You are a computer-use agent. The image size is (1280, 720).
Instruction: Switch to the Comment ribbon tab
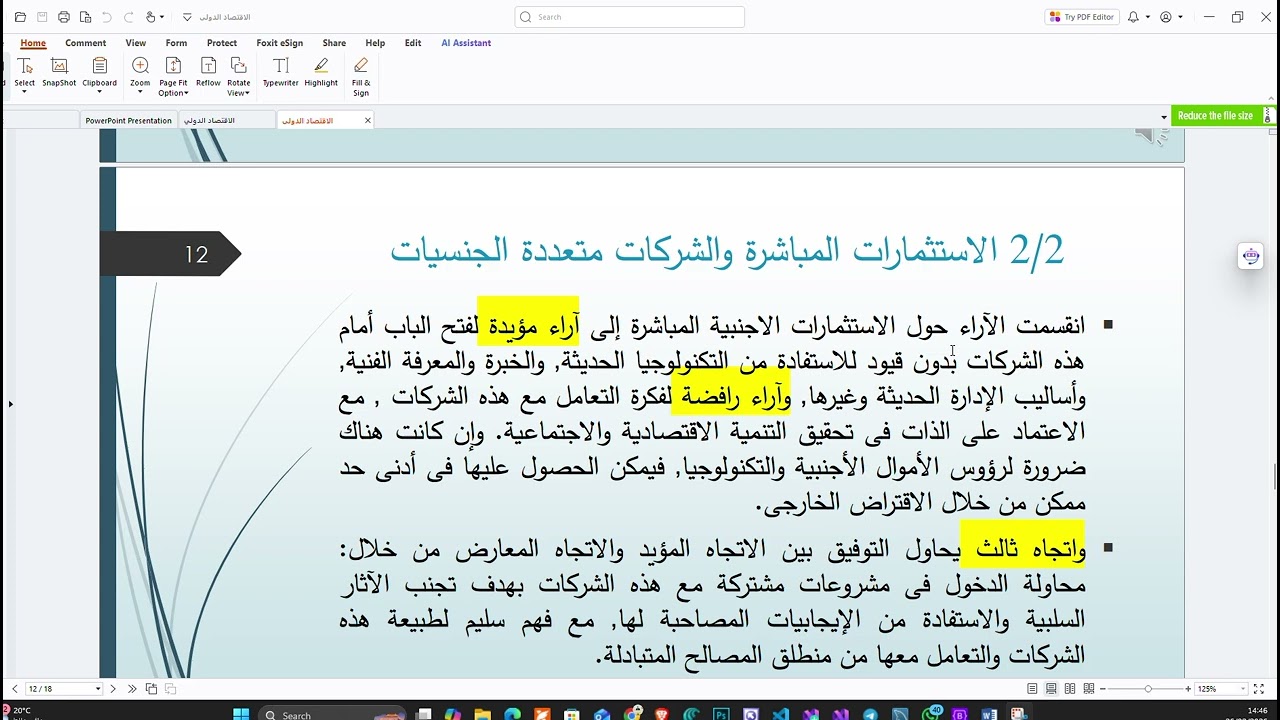tap(86, 43)
